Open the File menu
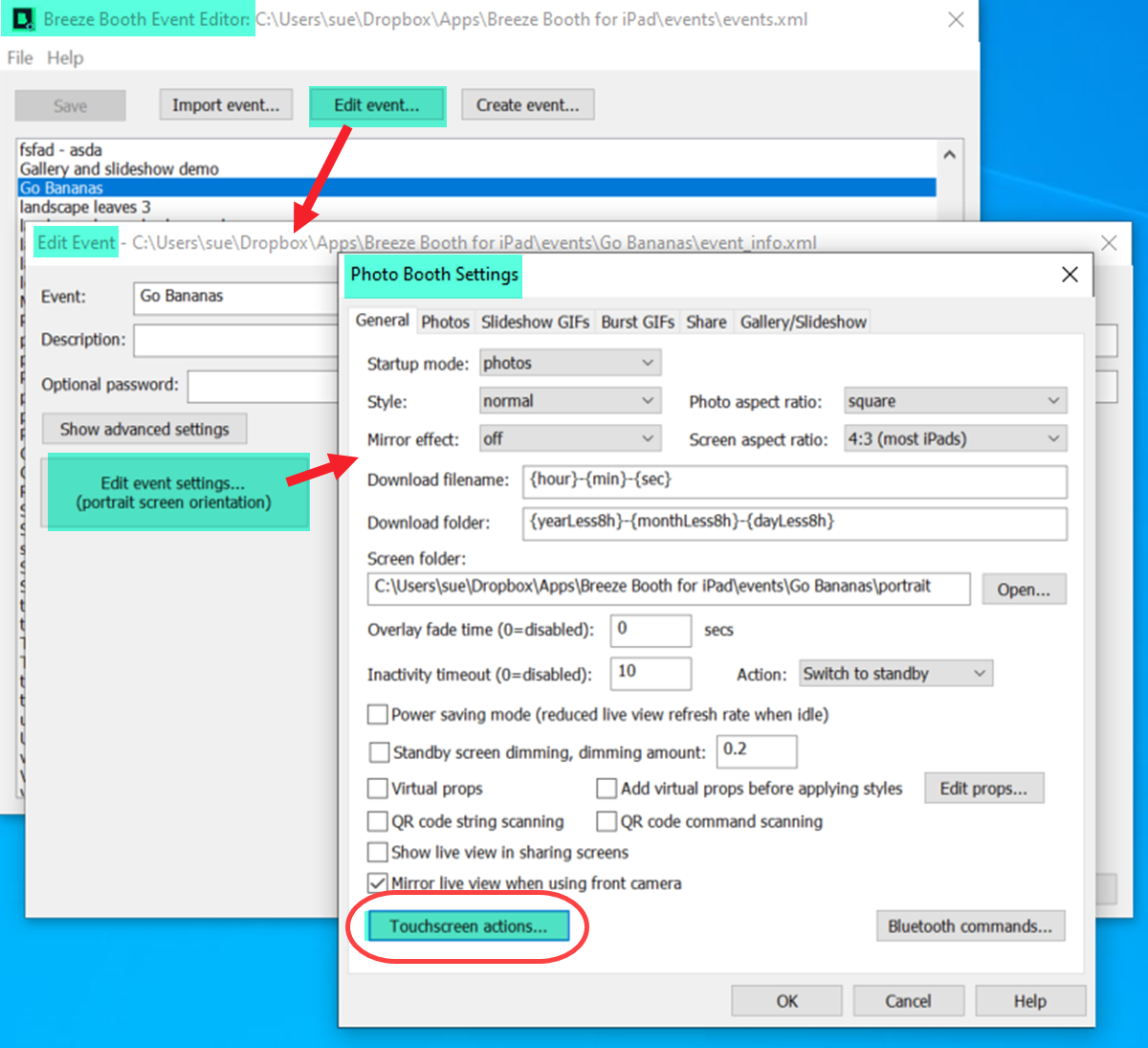Viewport: 1148px width, 1048px height. pyautogui.click(x=19, y=57)
